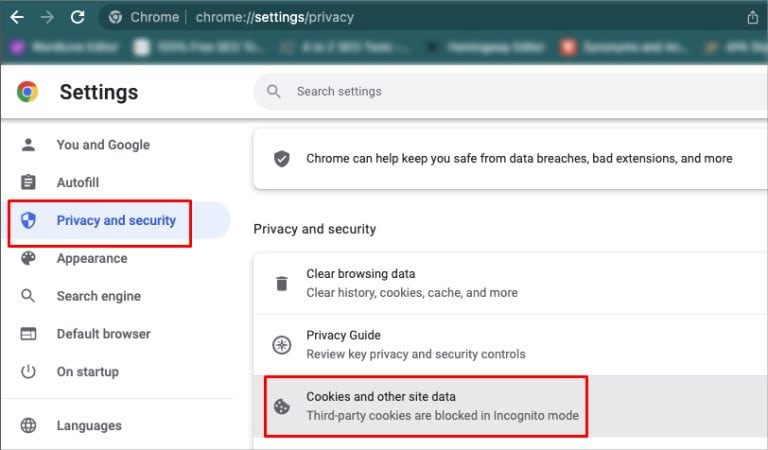This screenshot has height=450, width=768.
Task: Click the Privacy Guide compass icon
Action: tap(282, 345)
